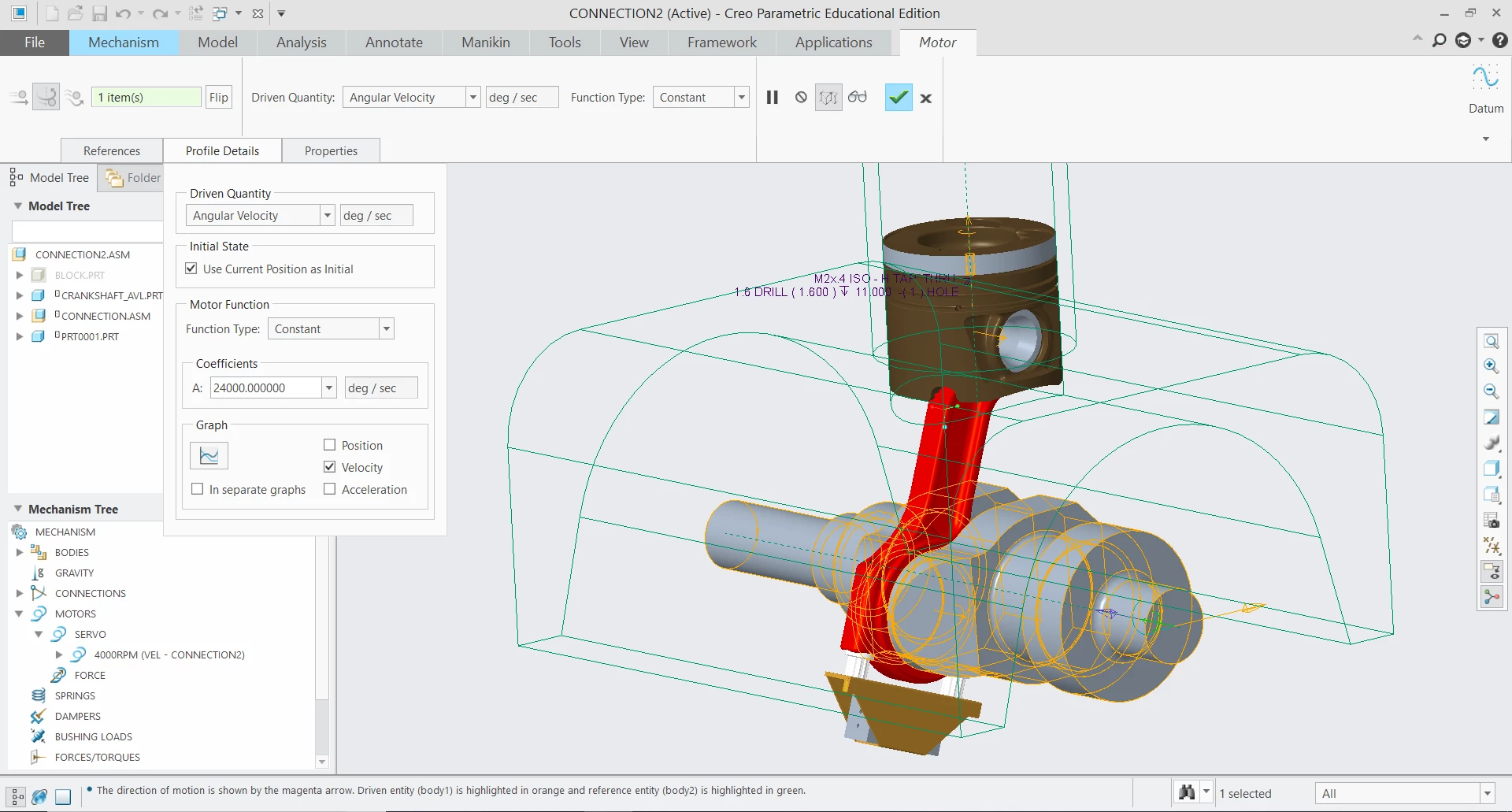Accept motor with green checkmark
Image resolution: width=1512 pixels, height=812 pixels.
point(899,98)
